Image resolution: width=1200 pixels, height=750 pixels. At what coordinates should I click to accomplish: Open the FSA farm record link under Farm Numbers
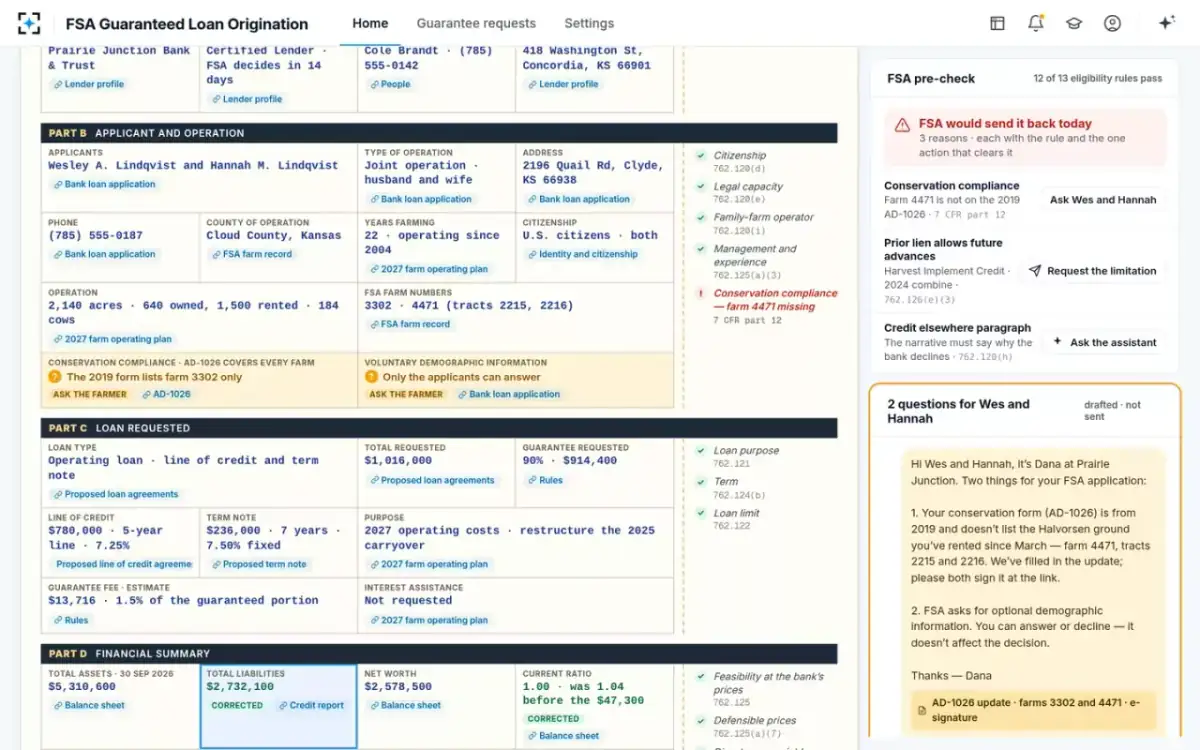point(409,324)
